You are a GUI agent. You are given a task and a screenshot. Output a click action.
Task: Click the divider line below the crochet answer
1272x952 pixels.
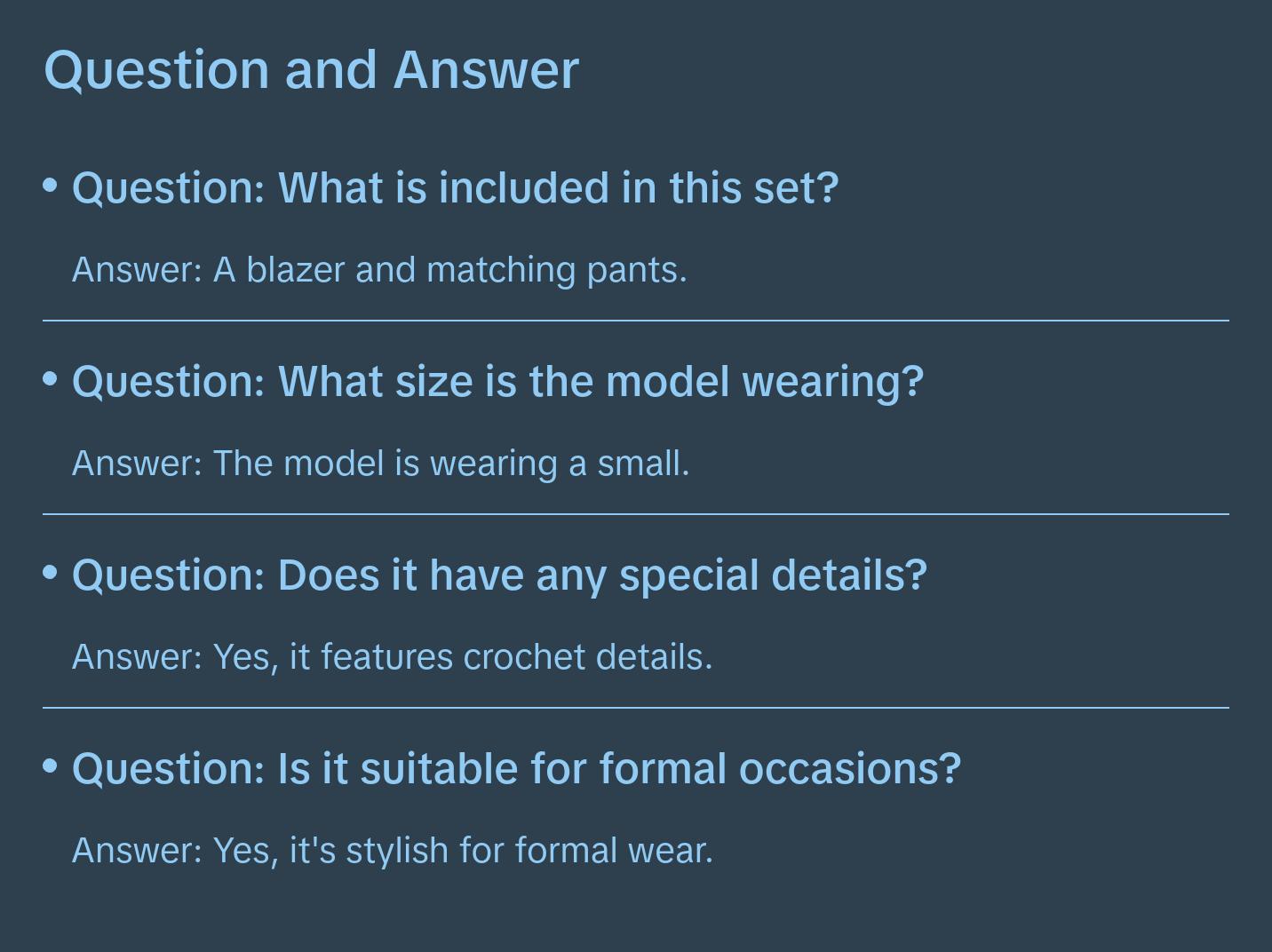coord(636,708)
